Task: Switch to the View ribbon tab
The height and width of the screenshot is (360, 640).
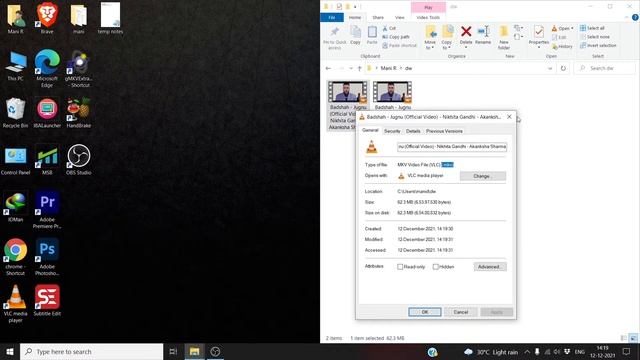Action: tap(399, 18)
